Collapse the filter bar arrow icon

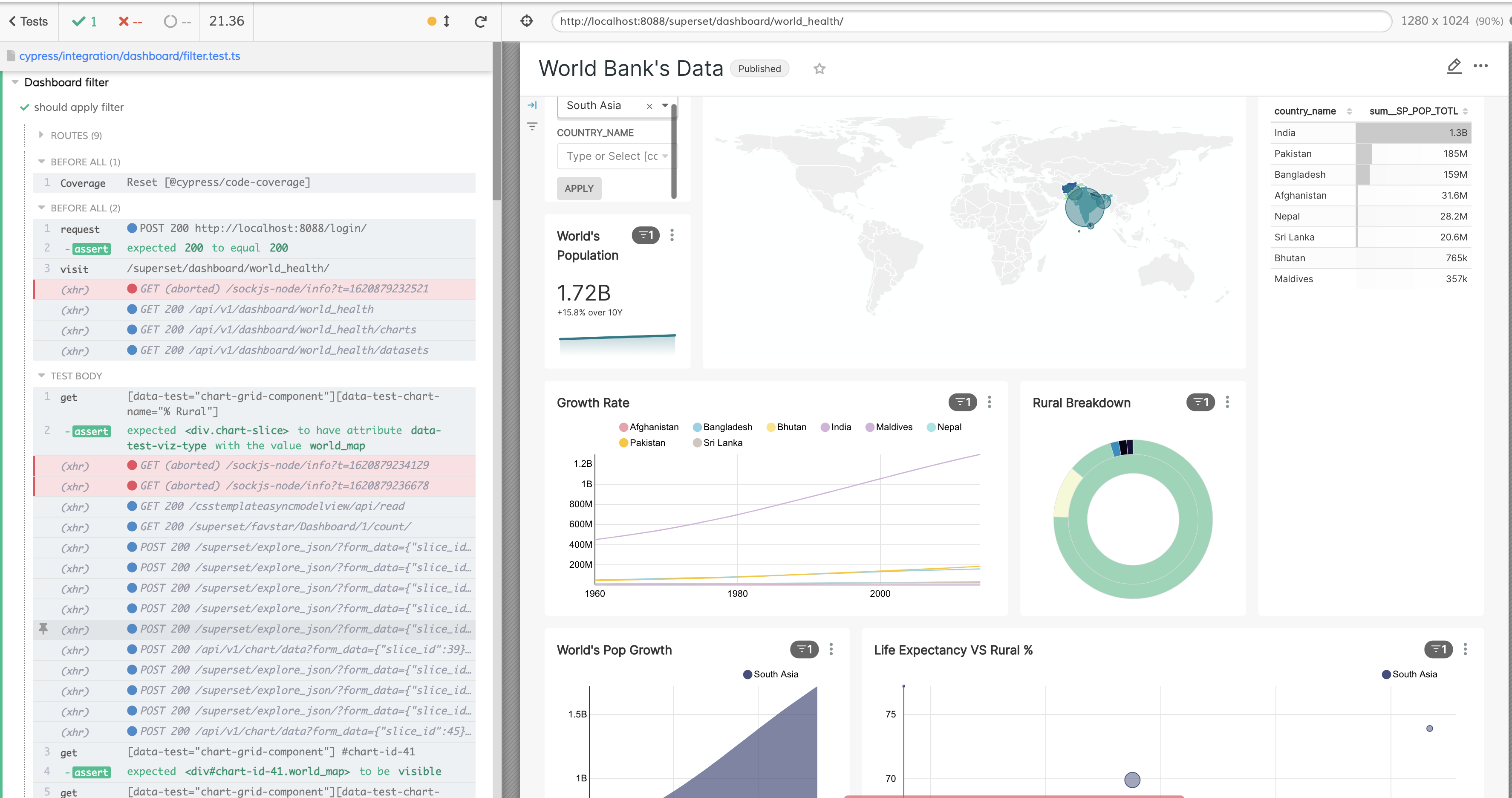click(x=532, y=105)
